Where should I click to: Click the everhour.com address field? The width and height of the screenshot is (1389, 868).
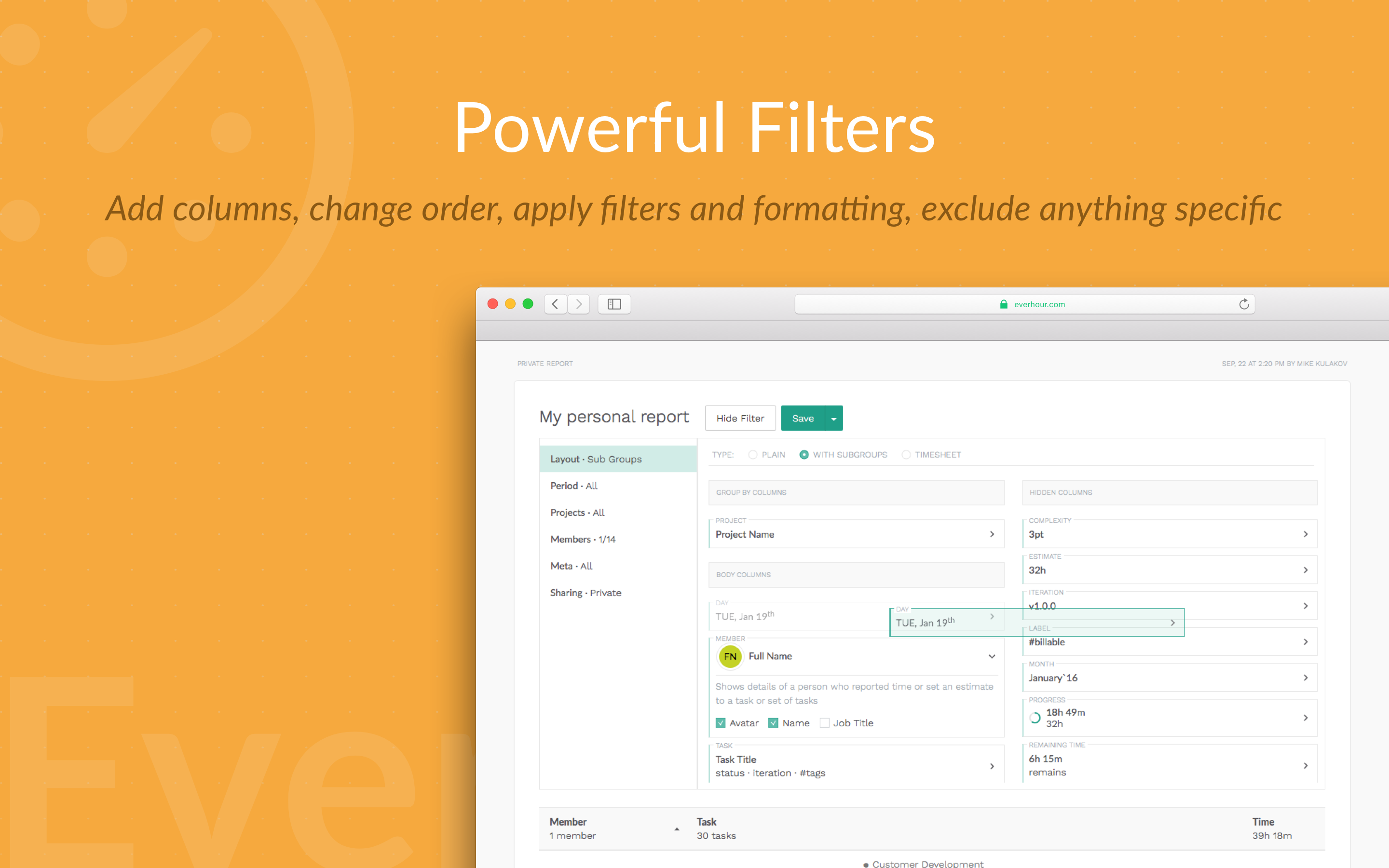tap(1039, 304)
